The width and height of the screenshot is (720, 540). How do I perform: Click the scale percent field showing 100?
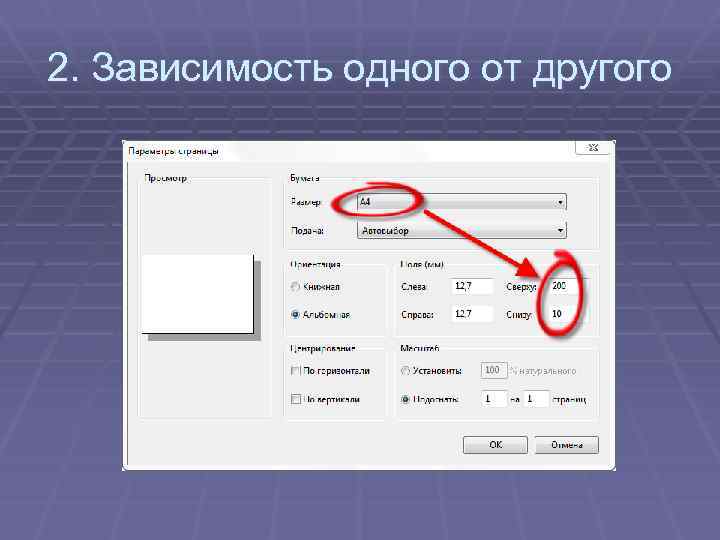pos(494,370)
